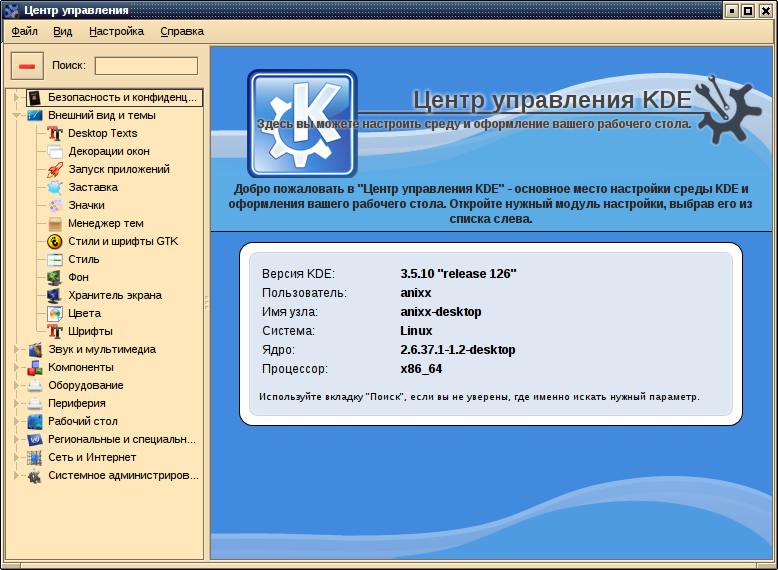Click KDE version text 3.5.10 "release 126"

(x=458, y=274)
